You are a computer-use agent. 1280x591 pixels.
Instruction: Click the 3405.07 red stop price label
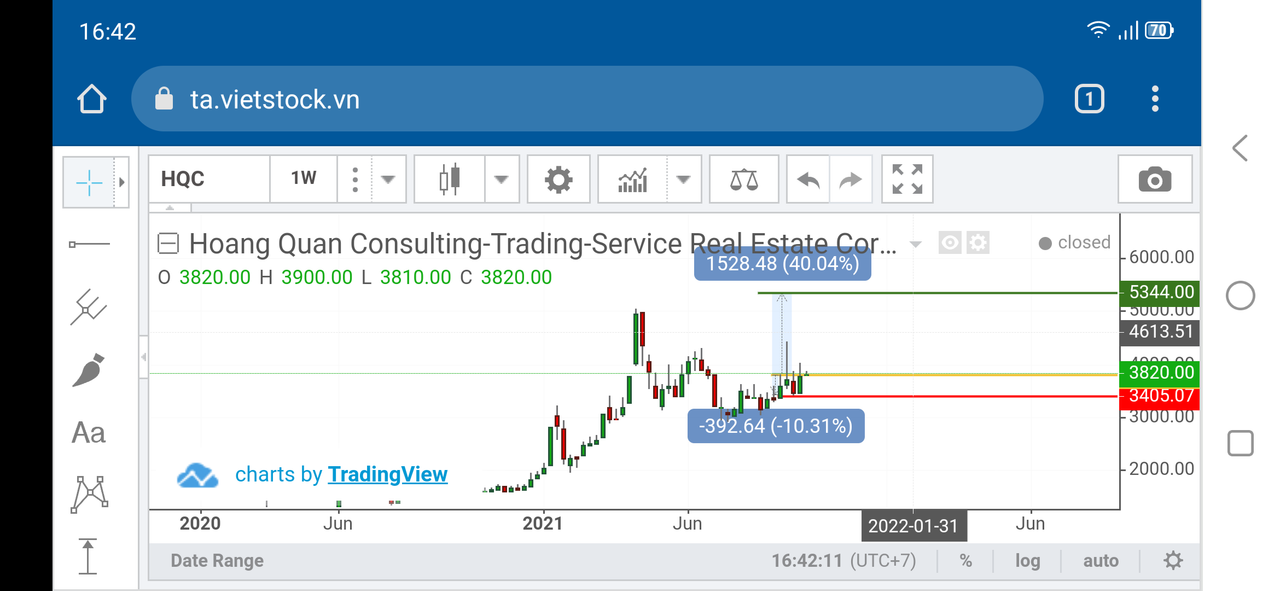click(1158, 397)
